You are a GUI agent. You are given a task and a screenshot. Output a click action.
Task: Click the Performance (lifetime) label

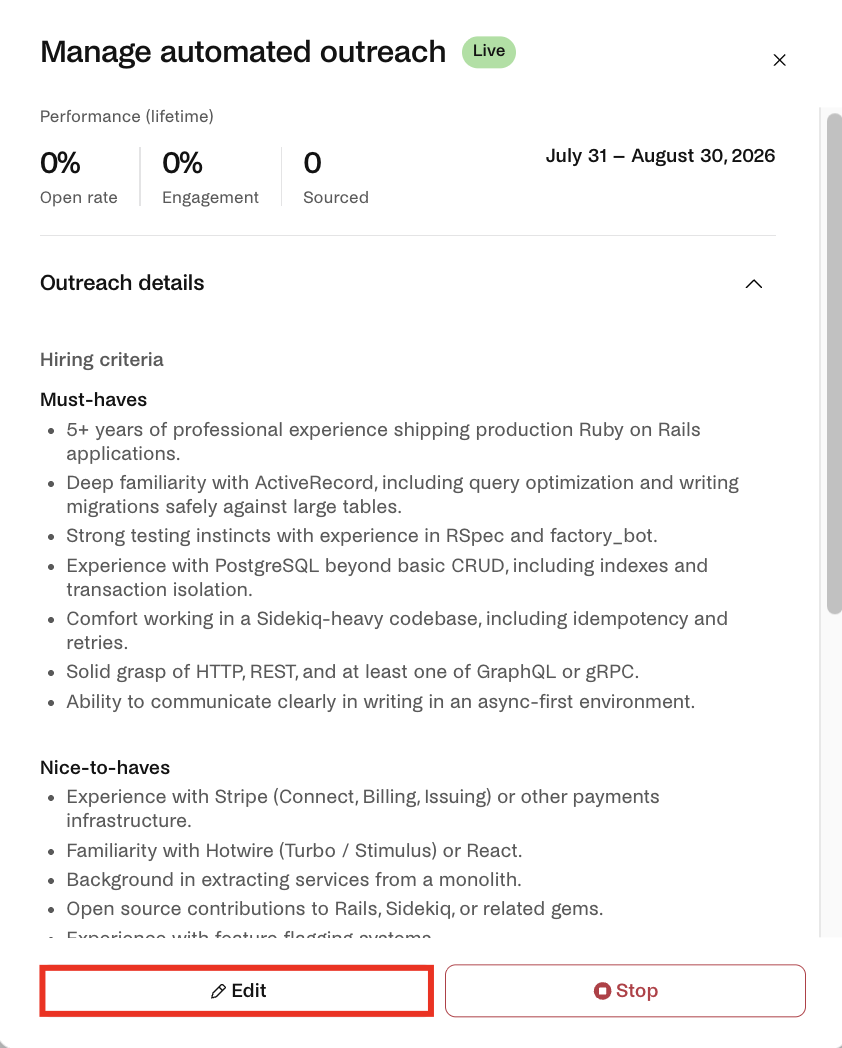pyautogui.click(x=127, y=116)
